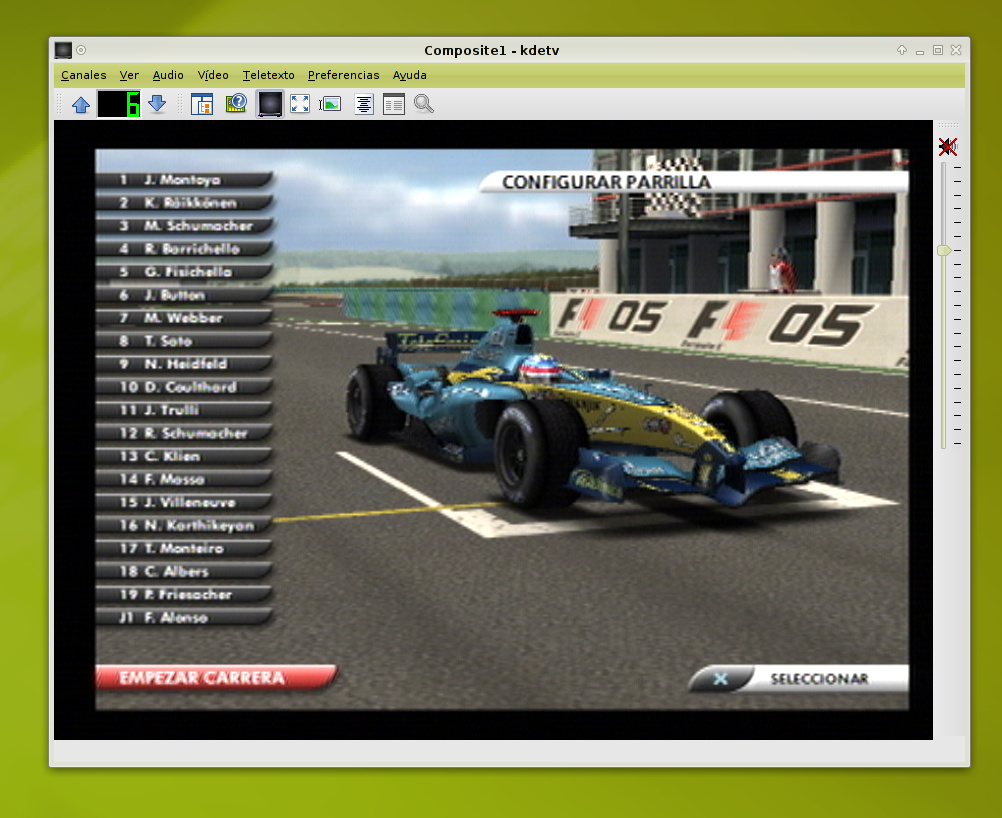Click the "F. Alonso" grid entry
The image size is (1002, 818).
(x=184, y=617)
